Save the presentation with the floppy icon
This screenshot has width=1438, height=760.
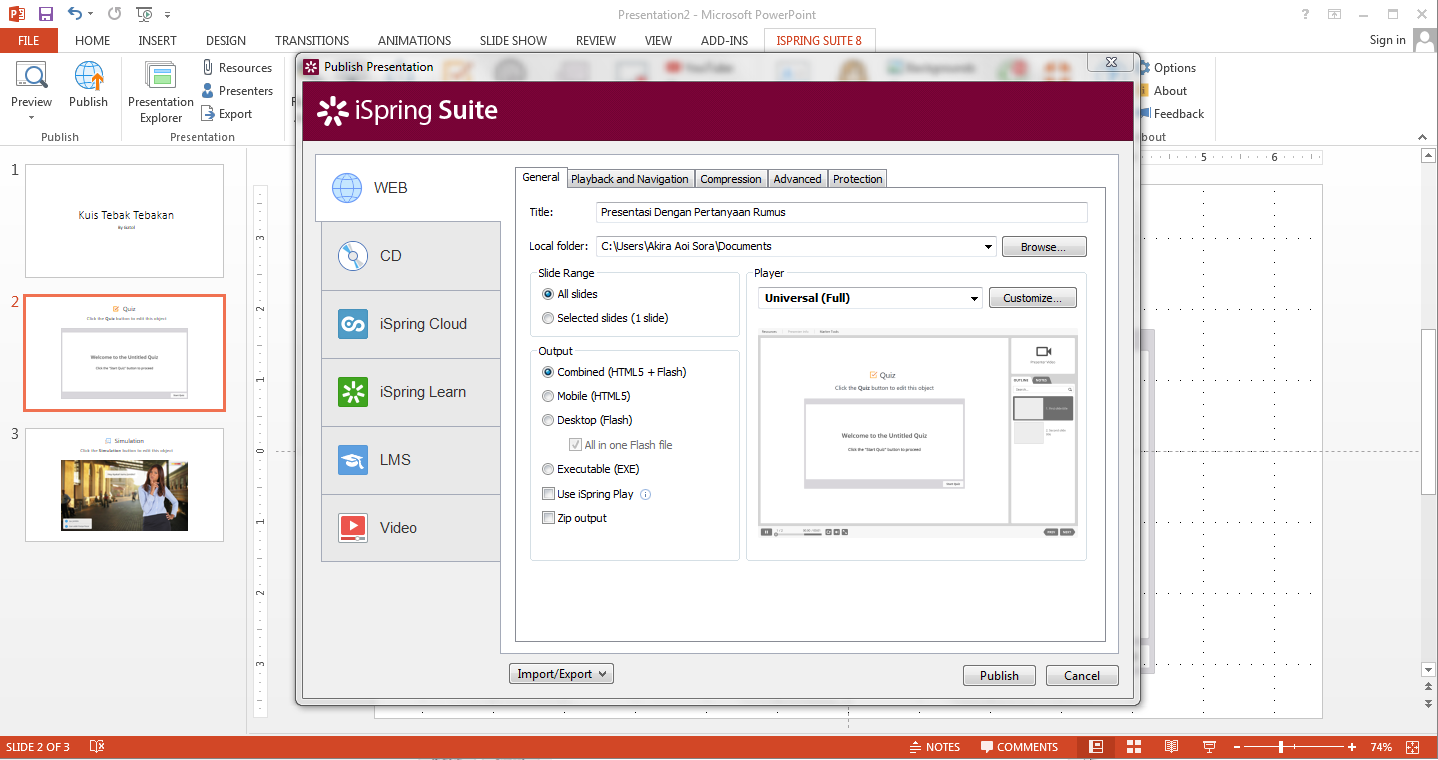click(x=46, y=14)
